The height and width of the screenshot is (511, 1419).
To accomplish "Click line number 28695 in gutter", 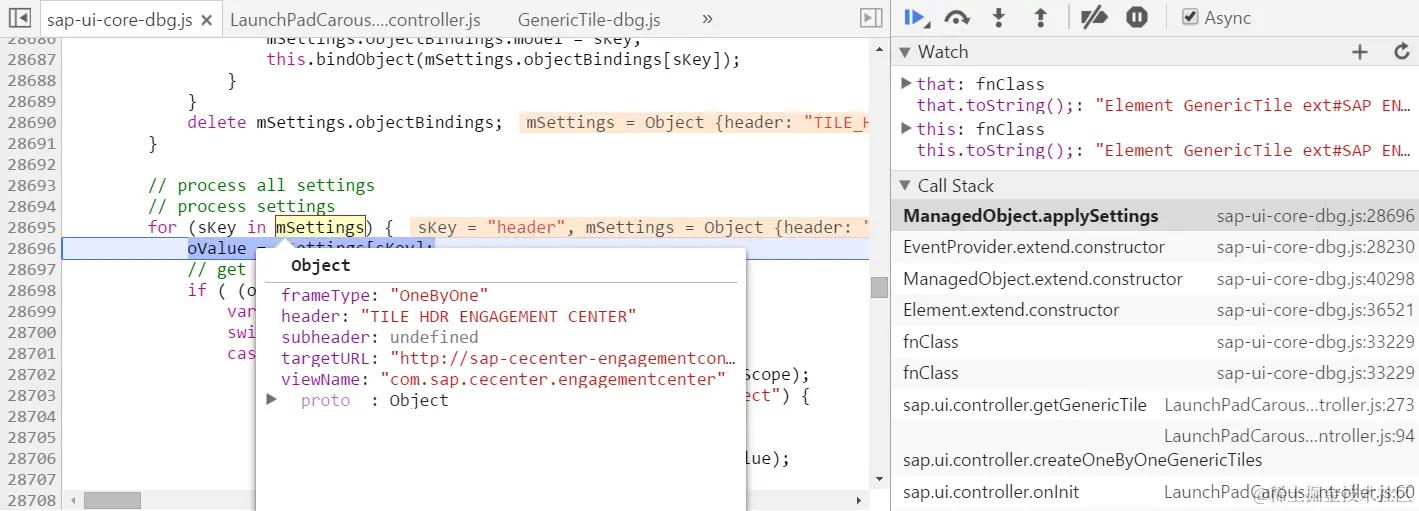I will [30, 227].
